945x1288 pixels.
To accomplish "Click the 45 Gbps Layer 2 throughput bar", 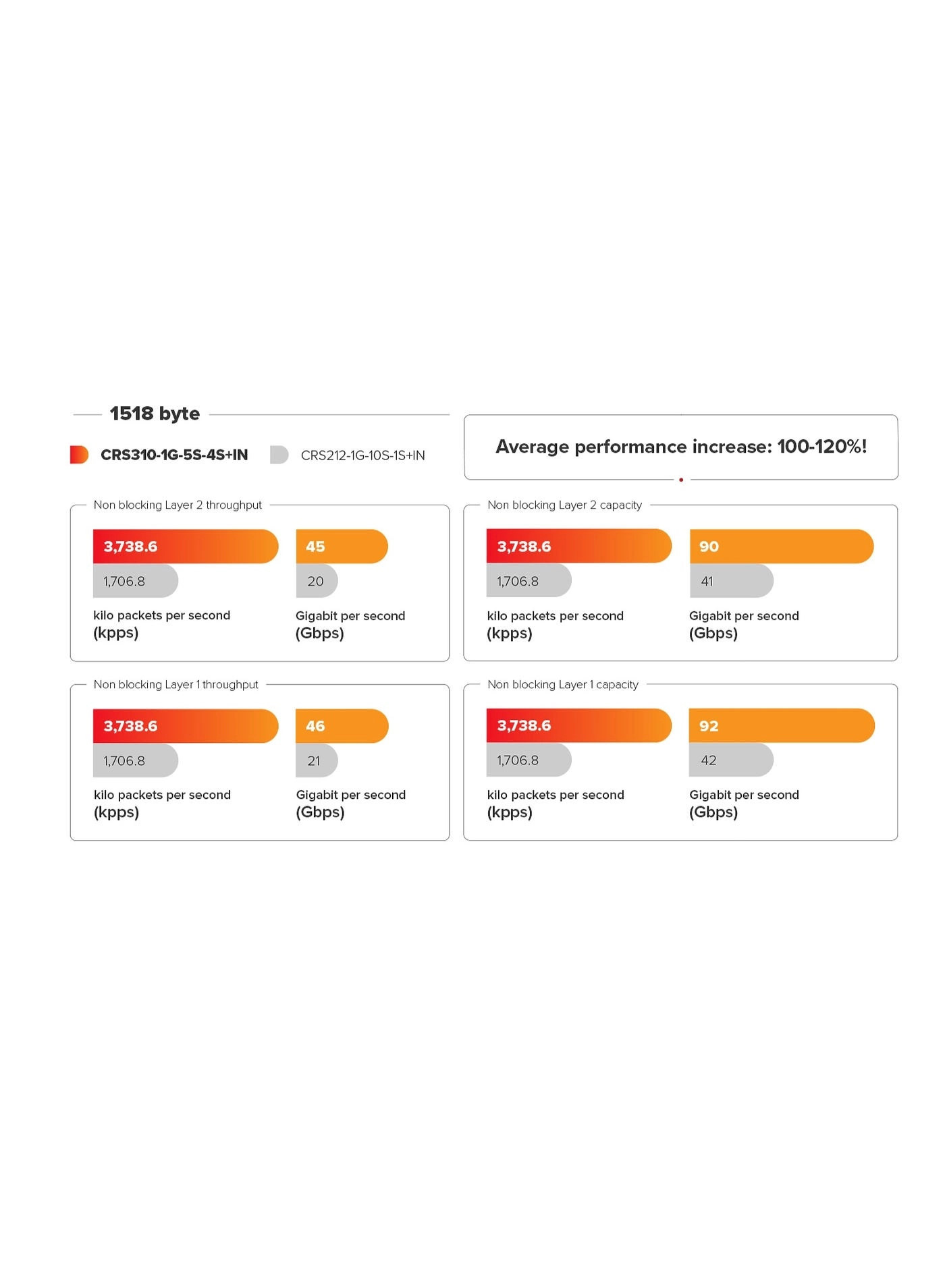I will tap(342, 547).
